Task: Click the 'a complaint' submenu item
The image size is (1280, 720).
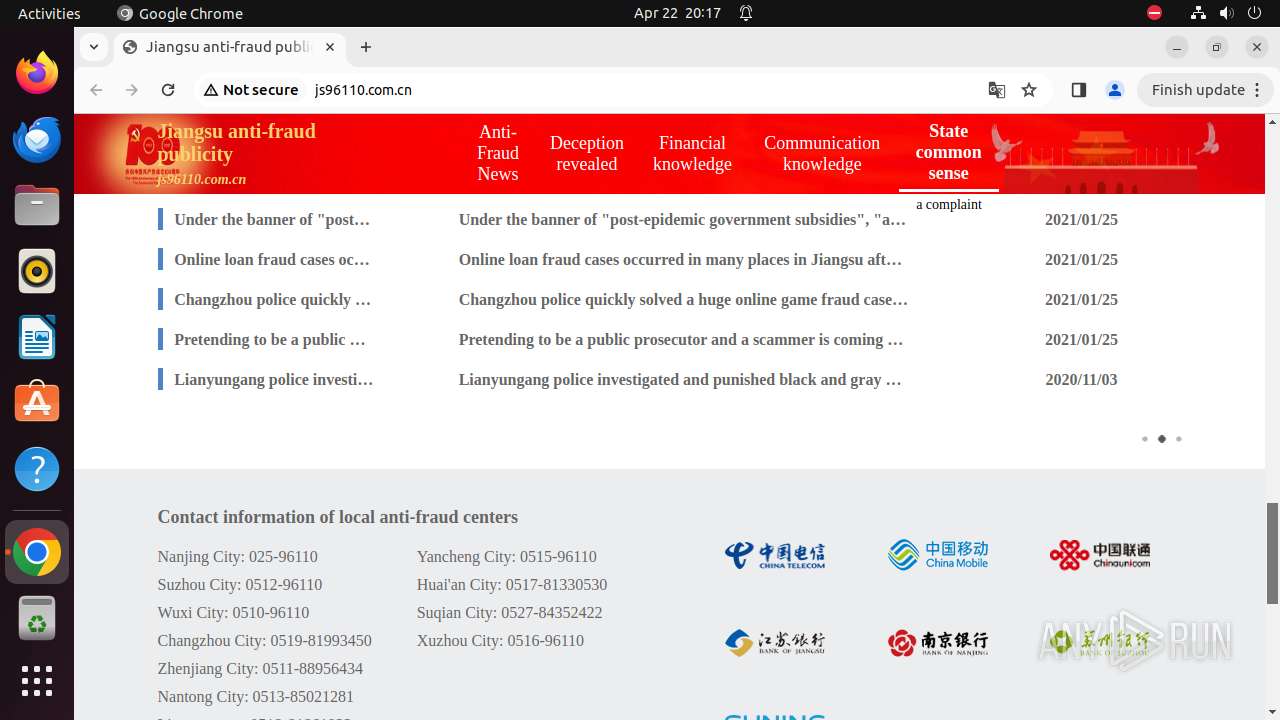Action: 949,204
